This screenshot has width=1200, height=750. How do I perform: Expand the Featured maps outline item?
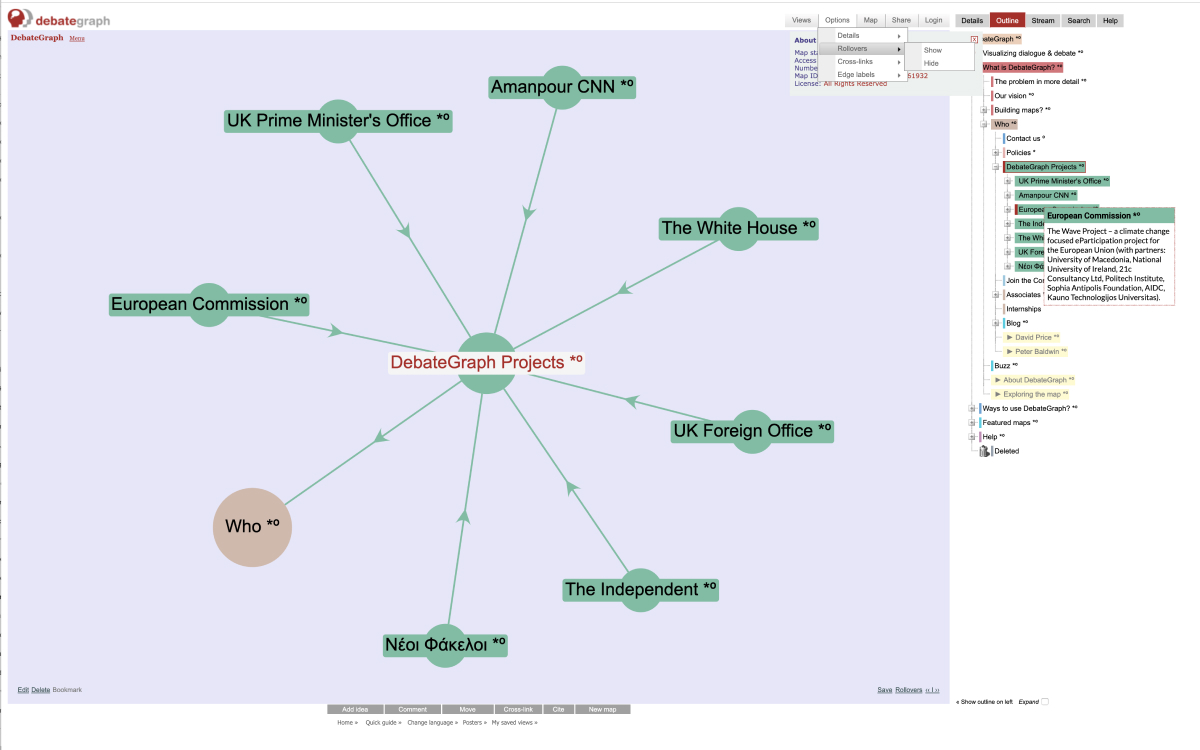(x=973, y=423)
